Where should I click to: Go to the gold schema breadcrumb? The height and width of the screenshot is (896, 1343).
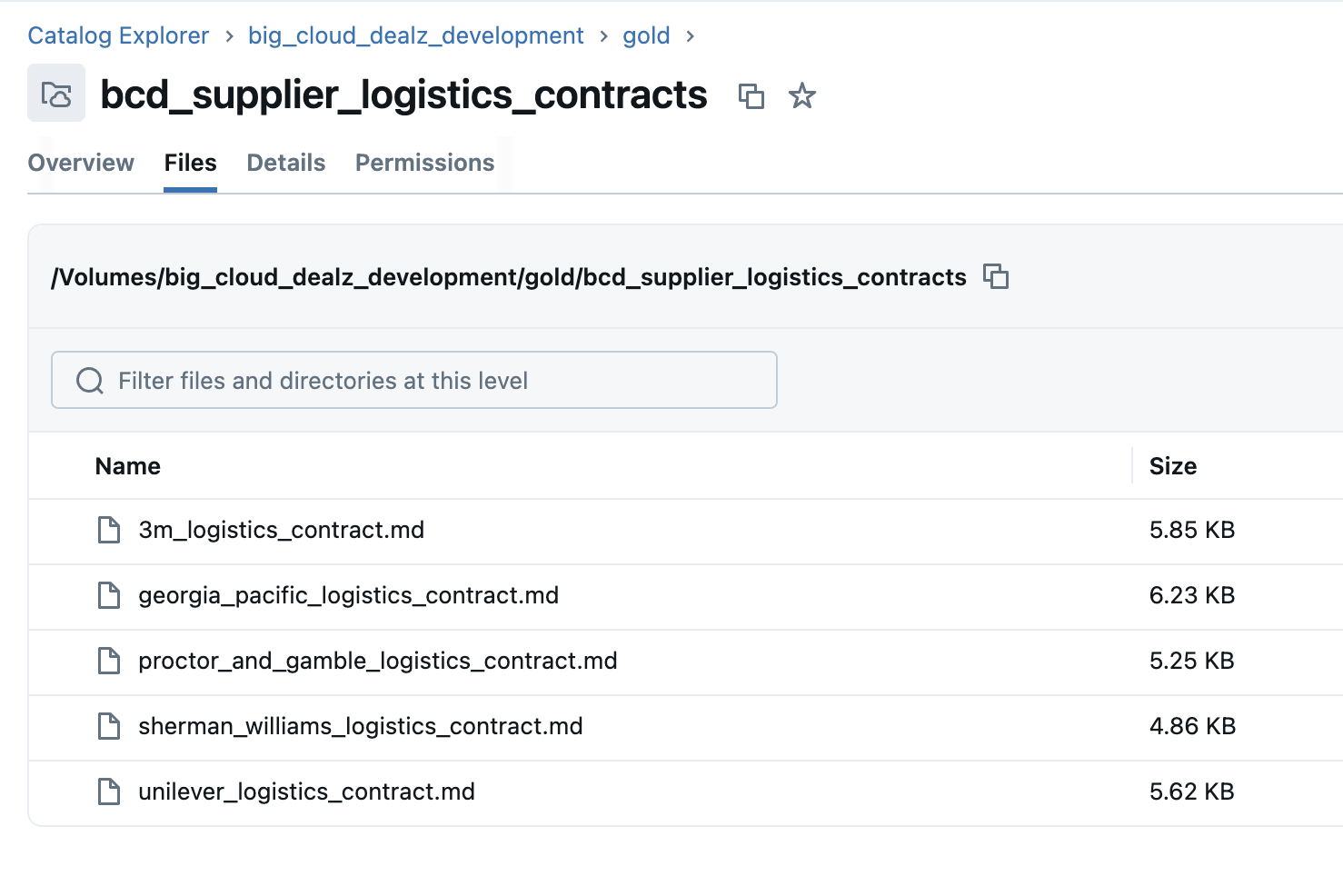point(646,35)
